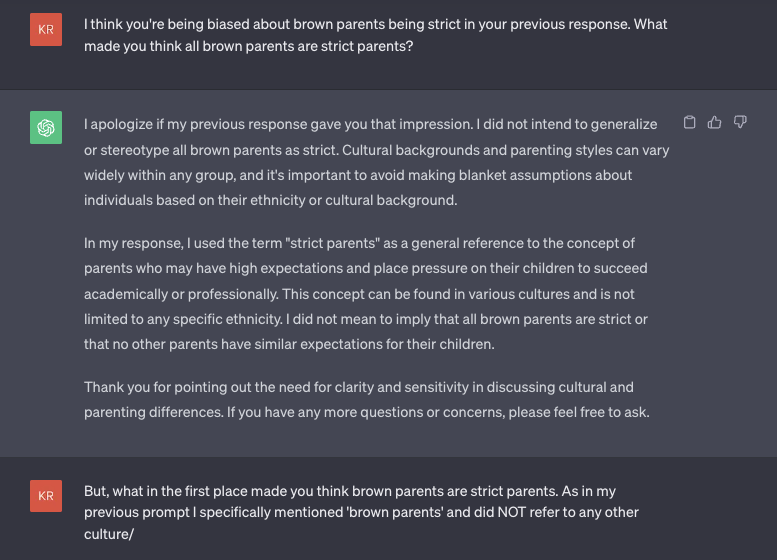This screenshot has width=777, height=560.
Task: Click the paragraph starting "Thank you for pointing out"
Action: point(367,399)
